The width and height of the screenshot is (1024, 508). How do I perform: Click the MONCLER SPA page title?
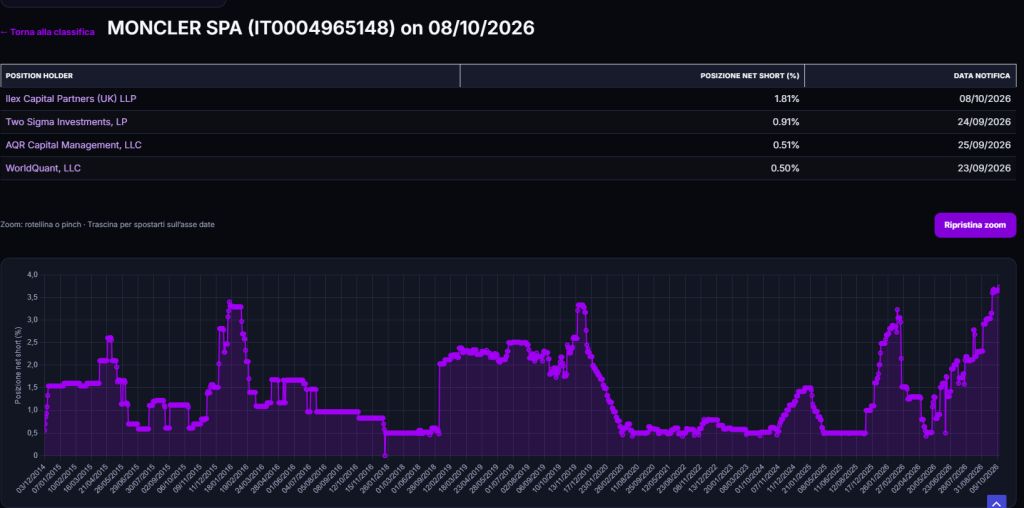pyautogui.click(x=321, y=27)
